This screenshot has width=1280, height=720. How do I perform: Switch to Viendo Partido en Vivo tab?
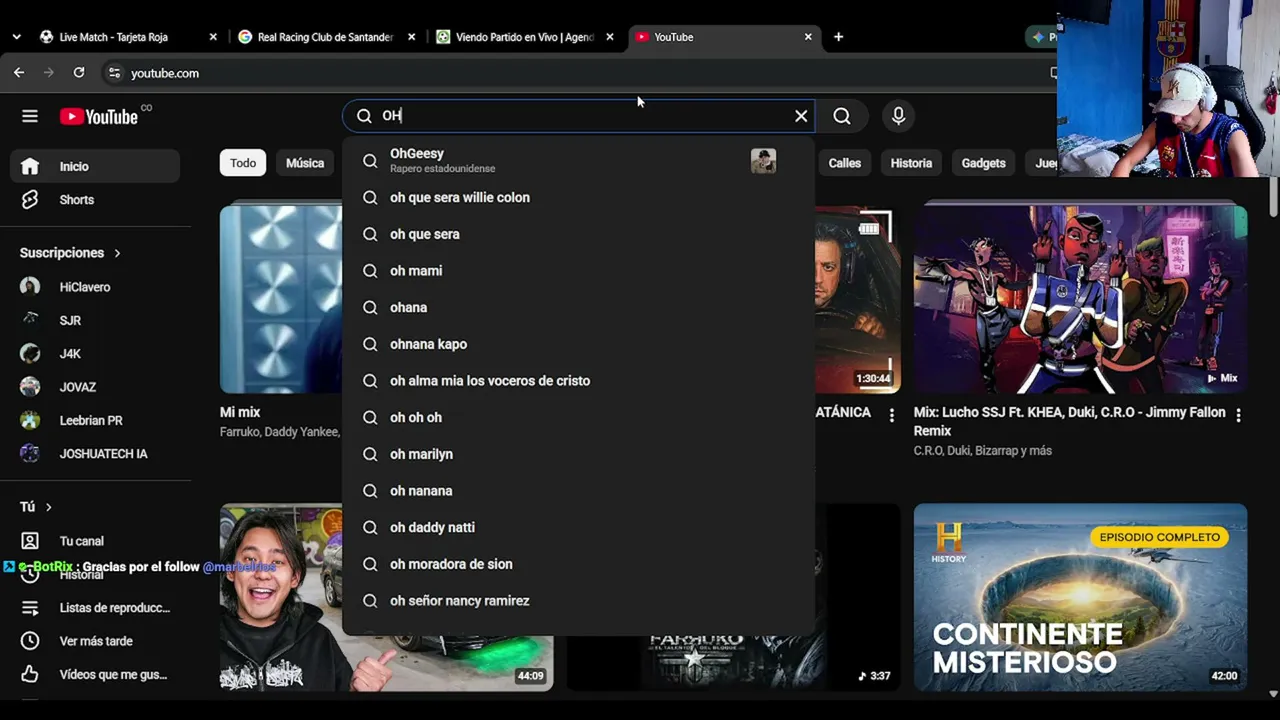click(x=524, y=37)
